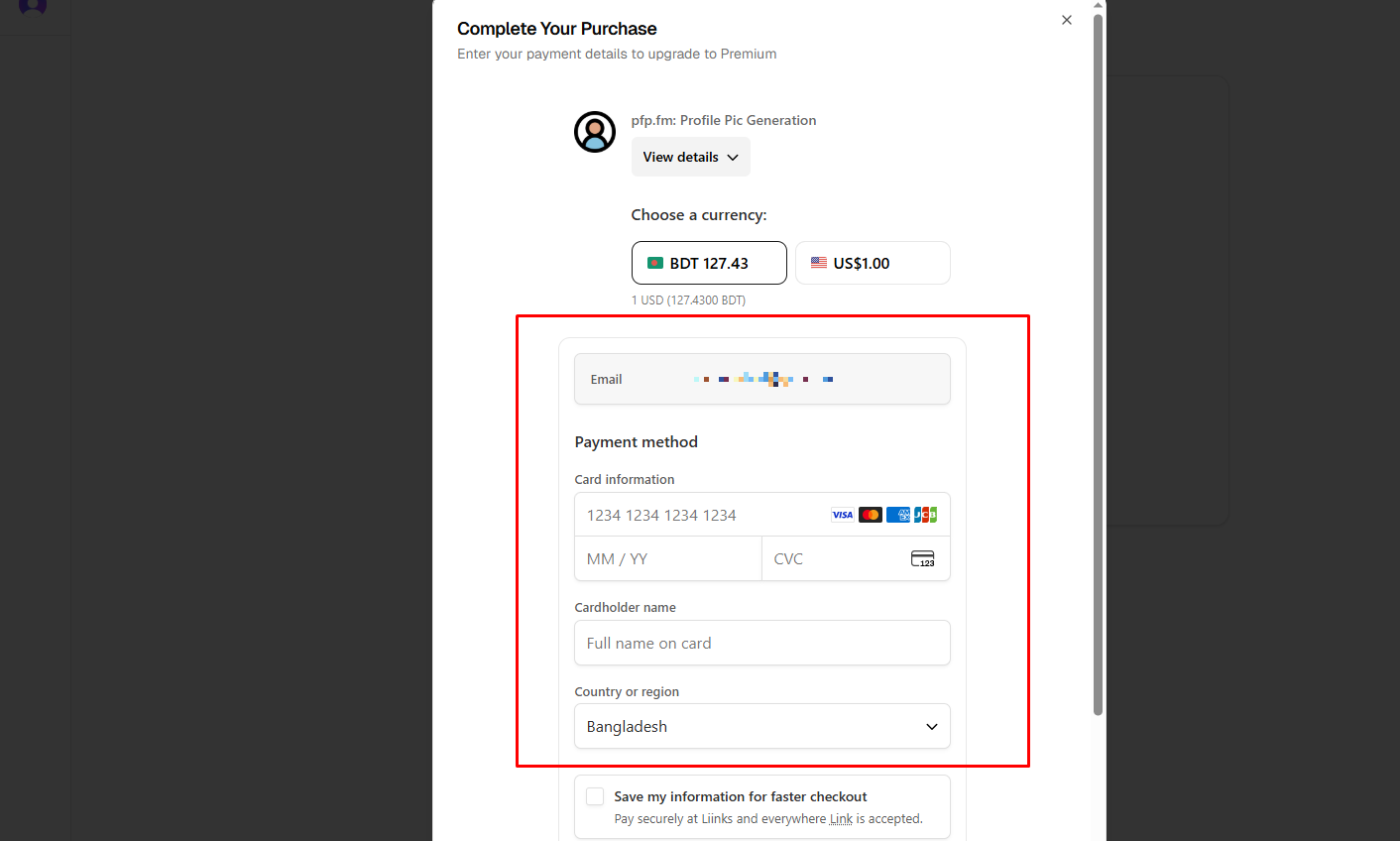Click the "1 USD (127.4300 BDT)" rate text
This screenshot has height=841, width=1400.
tap(688, 300)
